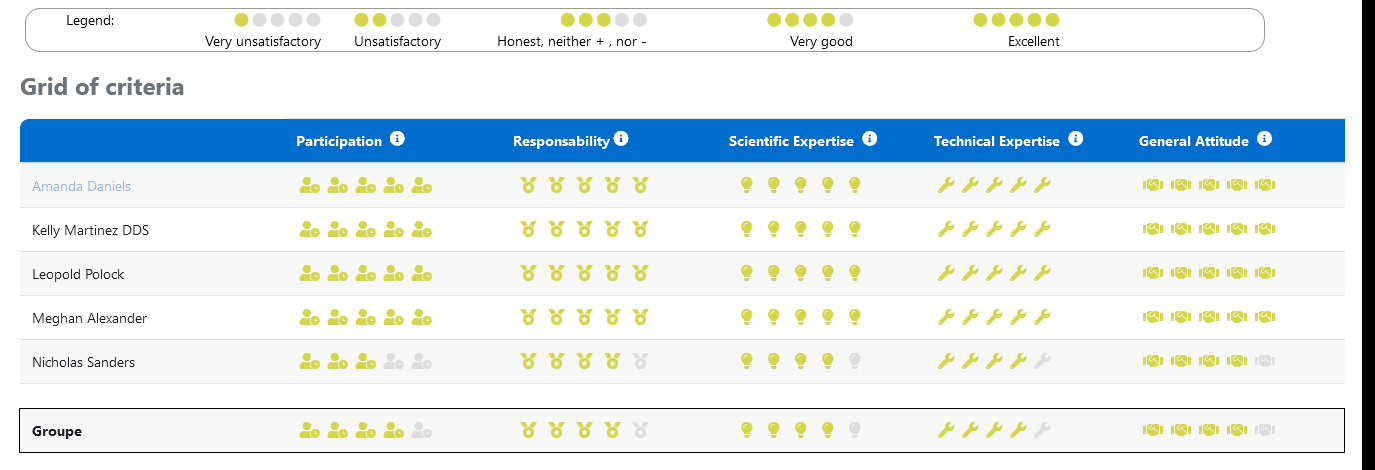This screenshot has width=1375, height=470.
Task: Click Technical Expertise info icon
Action: (x=1075, y=139)
